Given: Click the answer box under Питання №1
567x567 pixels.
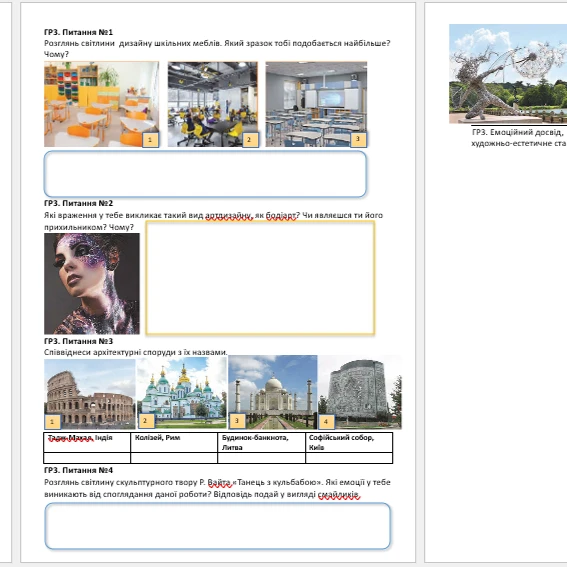Looking at the screenshot, I should click(205, 174).
